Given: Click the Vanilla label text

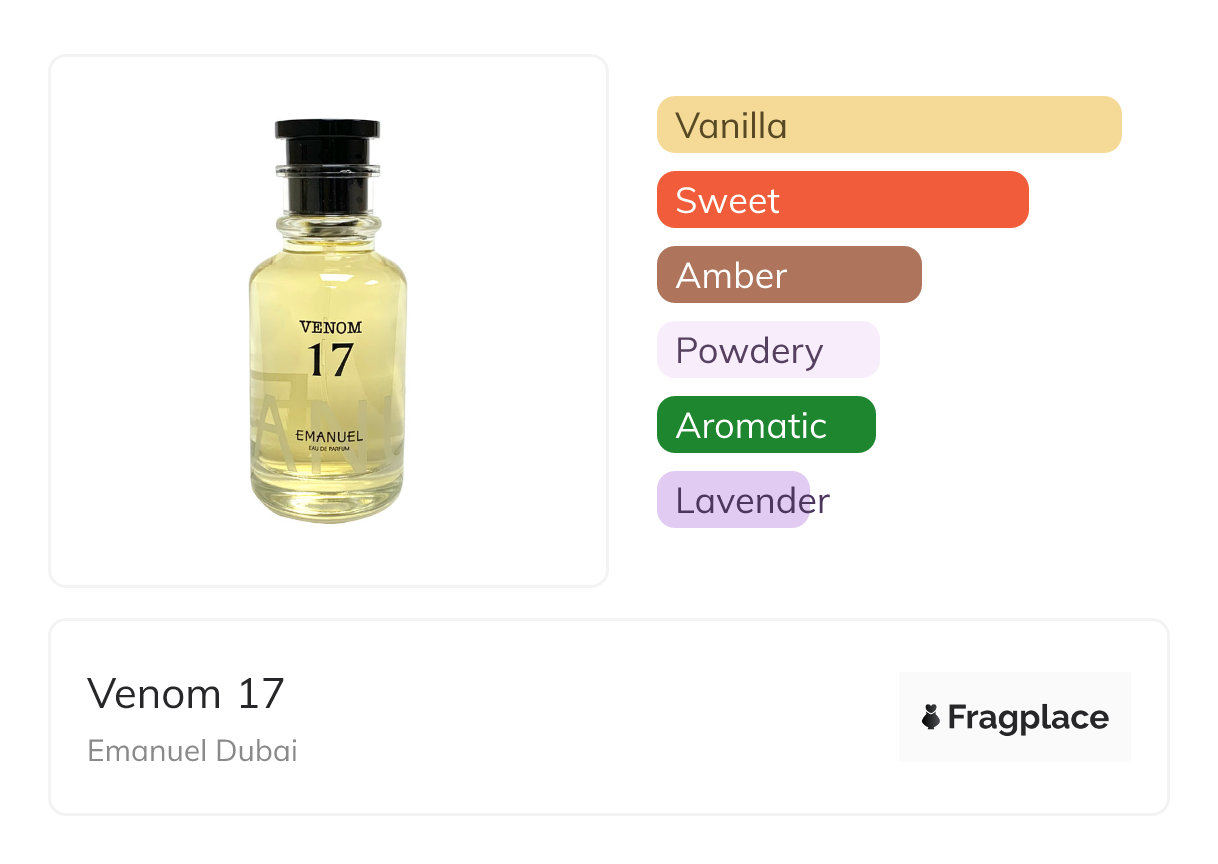Looking at the screenshot, I should tap(731, 126).
